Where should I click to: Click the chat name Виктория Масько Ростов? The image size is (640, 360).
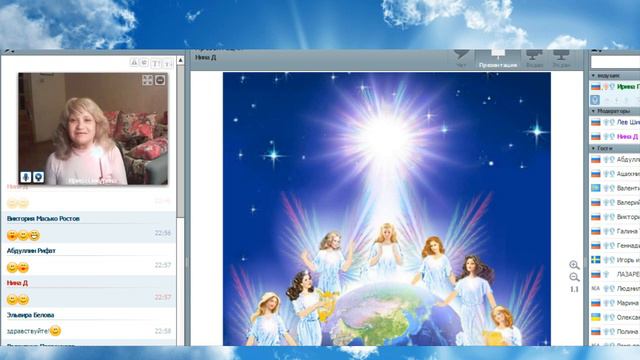tap(43, 219)
